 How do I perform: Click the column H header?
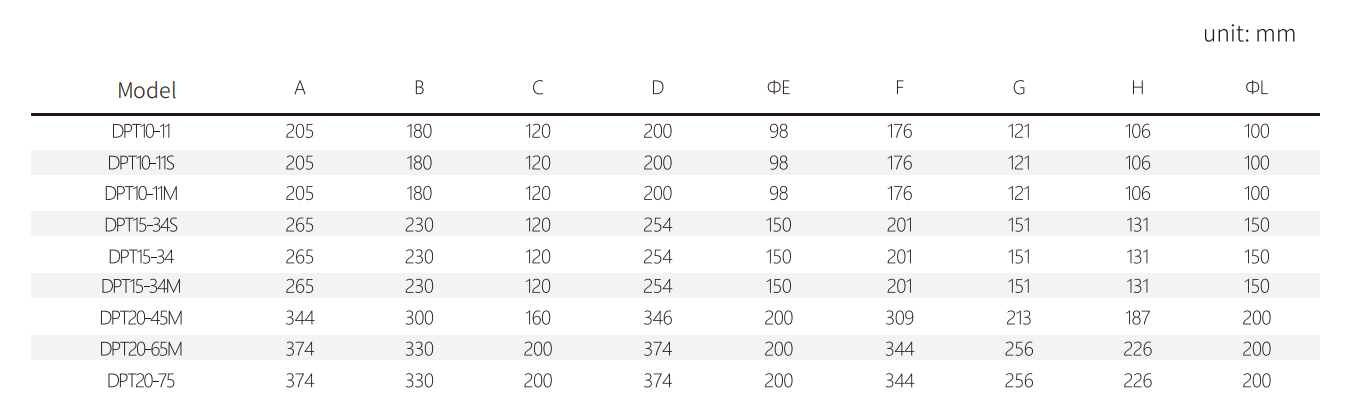(1138, 88)
